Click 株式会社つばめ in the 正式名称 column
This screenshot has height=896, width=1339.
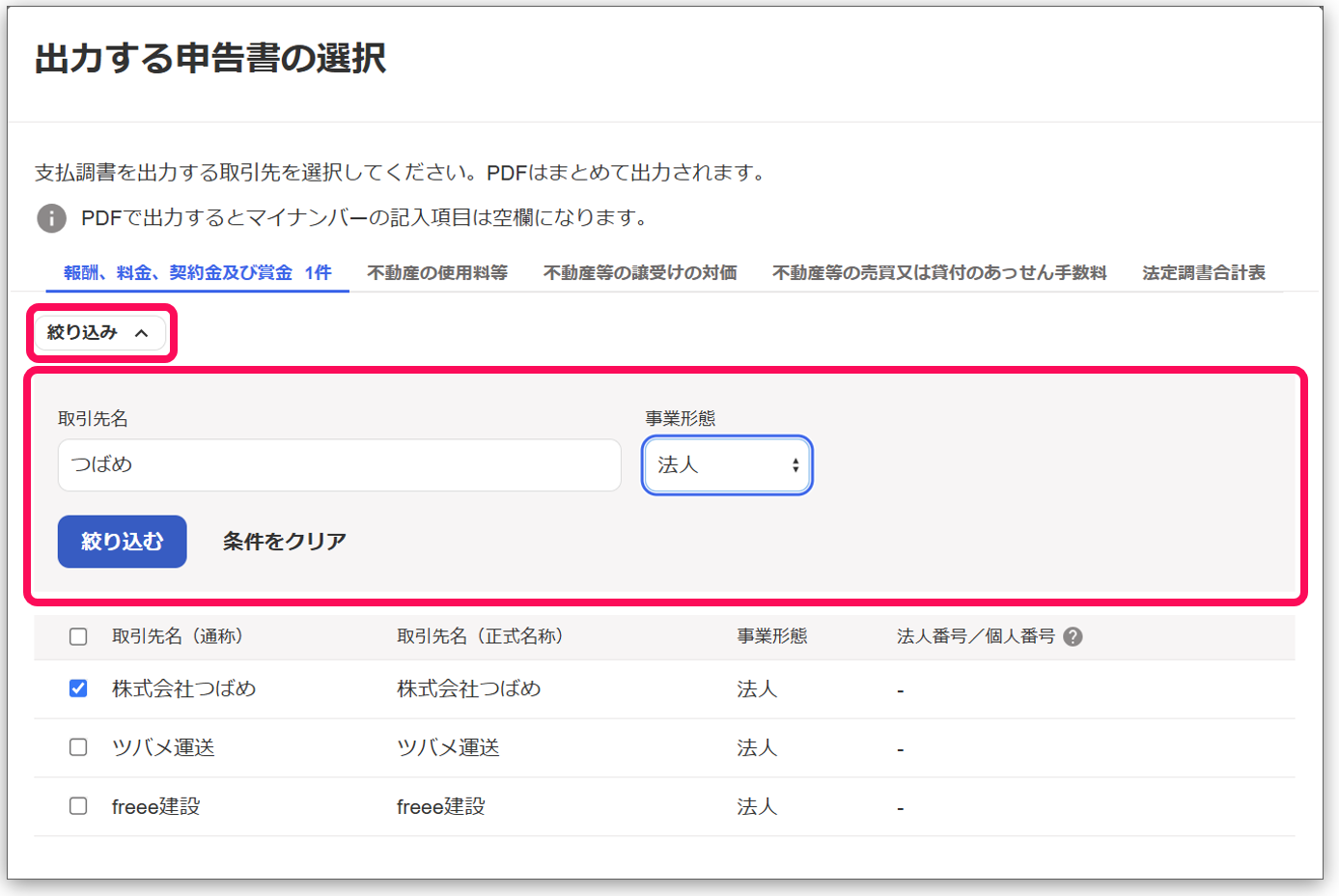tap(469, 688)
